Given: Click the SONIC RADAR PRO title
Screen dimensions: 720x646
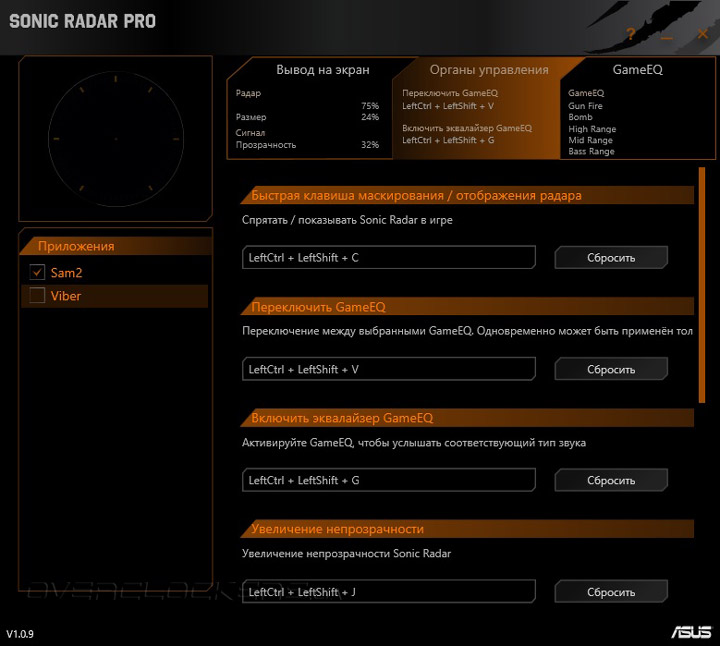Looking at the screenshot, I should [83, 21].
